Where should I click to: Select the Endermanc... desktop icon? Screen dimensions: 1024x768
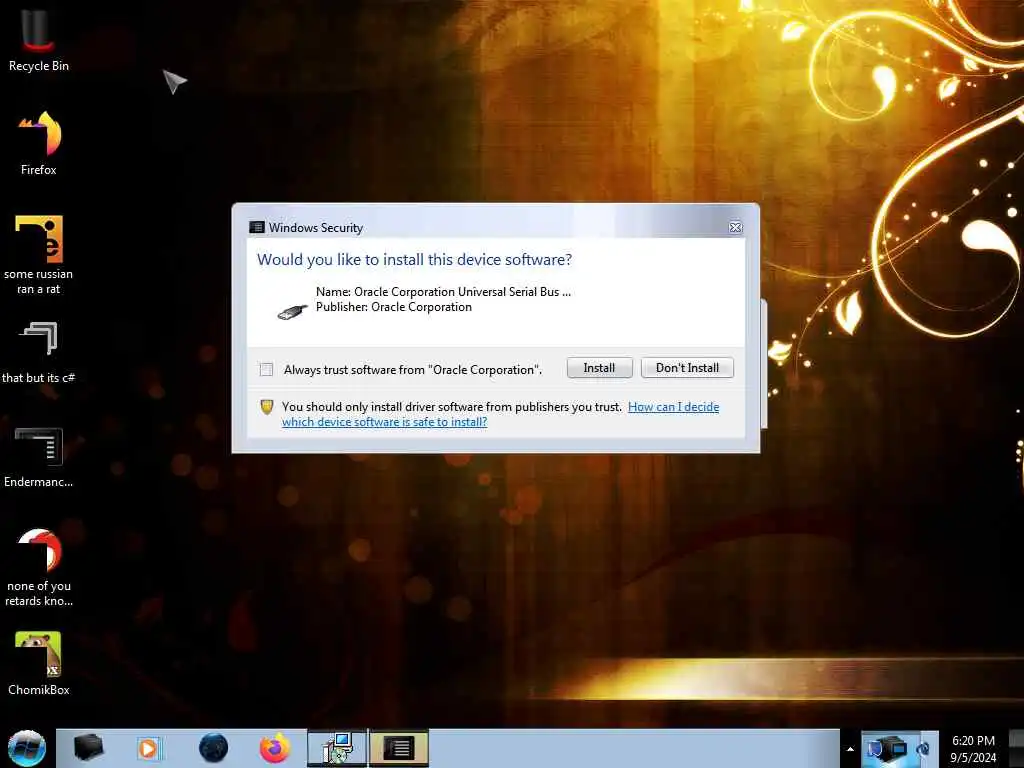(39, 456)
